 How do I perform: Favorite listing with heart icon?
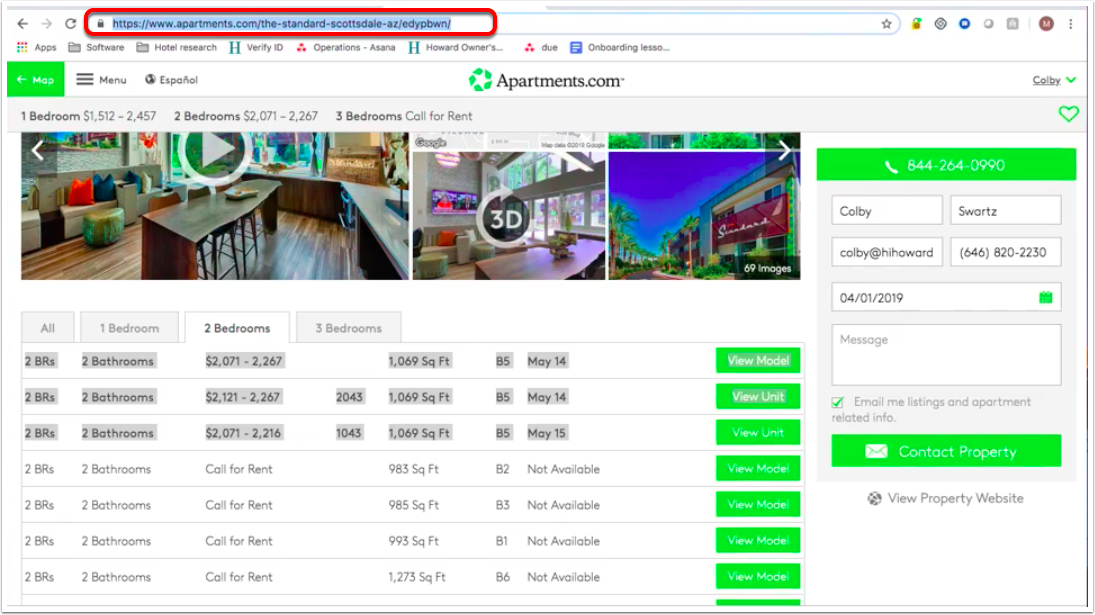(x=1068, y=113)
